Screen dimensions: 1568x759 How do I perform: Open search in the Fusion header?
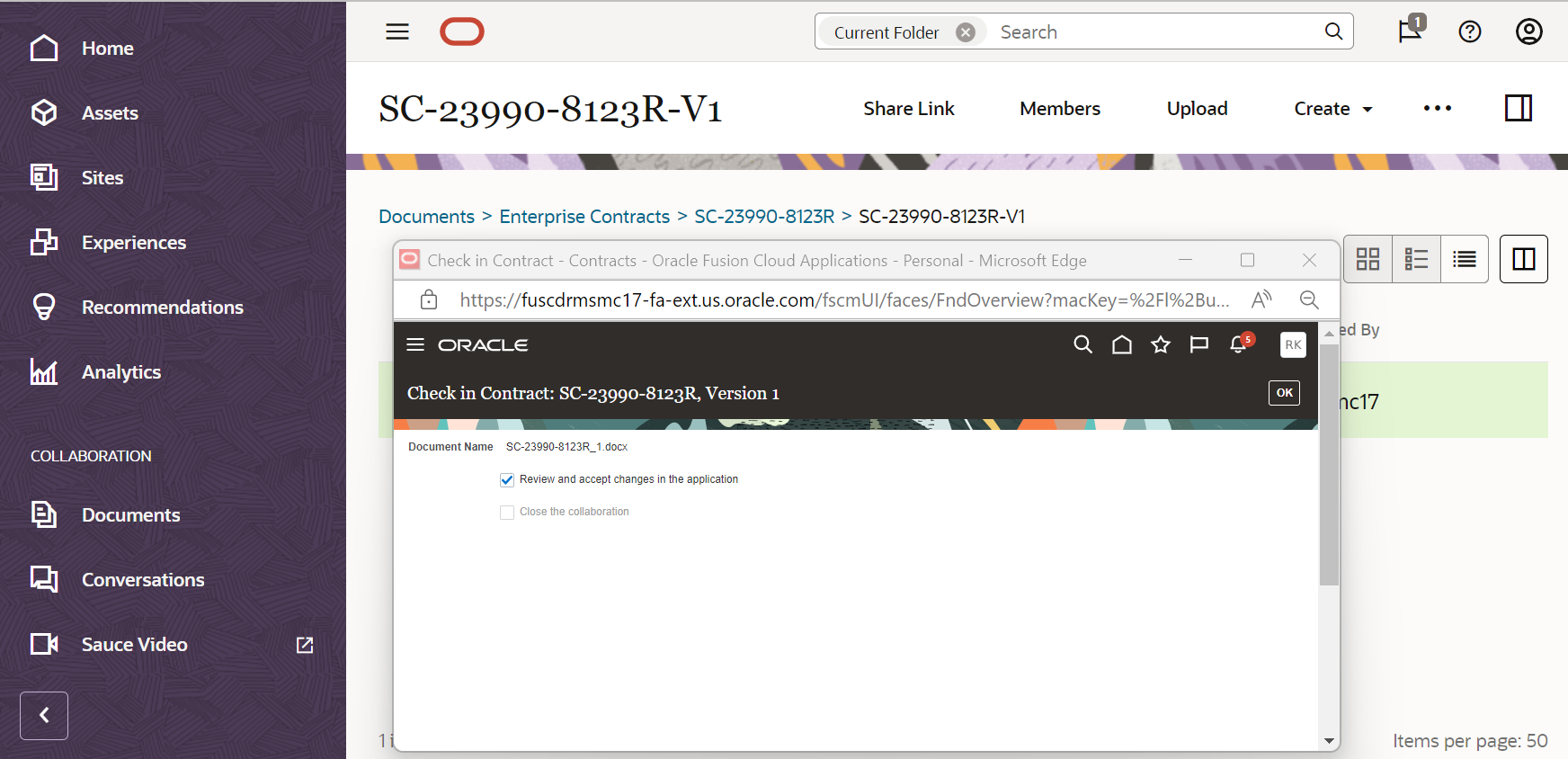[1083, 344]
